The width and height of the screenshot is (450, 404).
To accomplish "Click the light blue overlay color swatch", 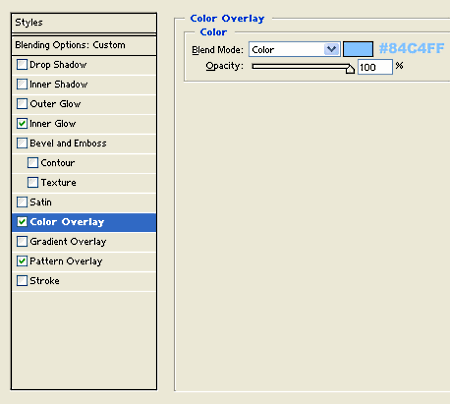I will click(358, 49).
